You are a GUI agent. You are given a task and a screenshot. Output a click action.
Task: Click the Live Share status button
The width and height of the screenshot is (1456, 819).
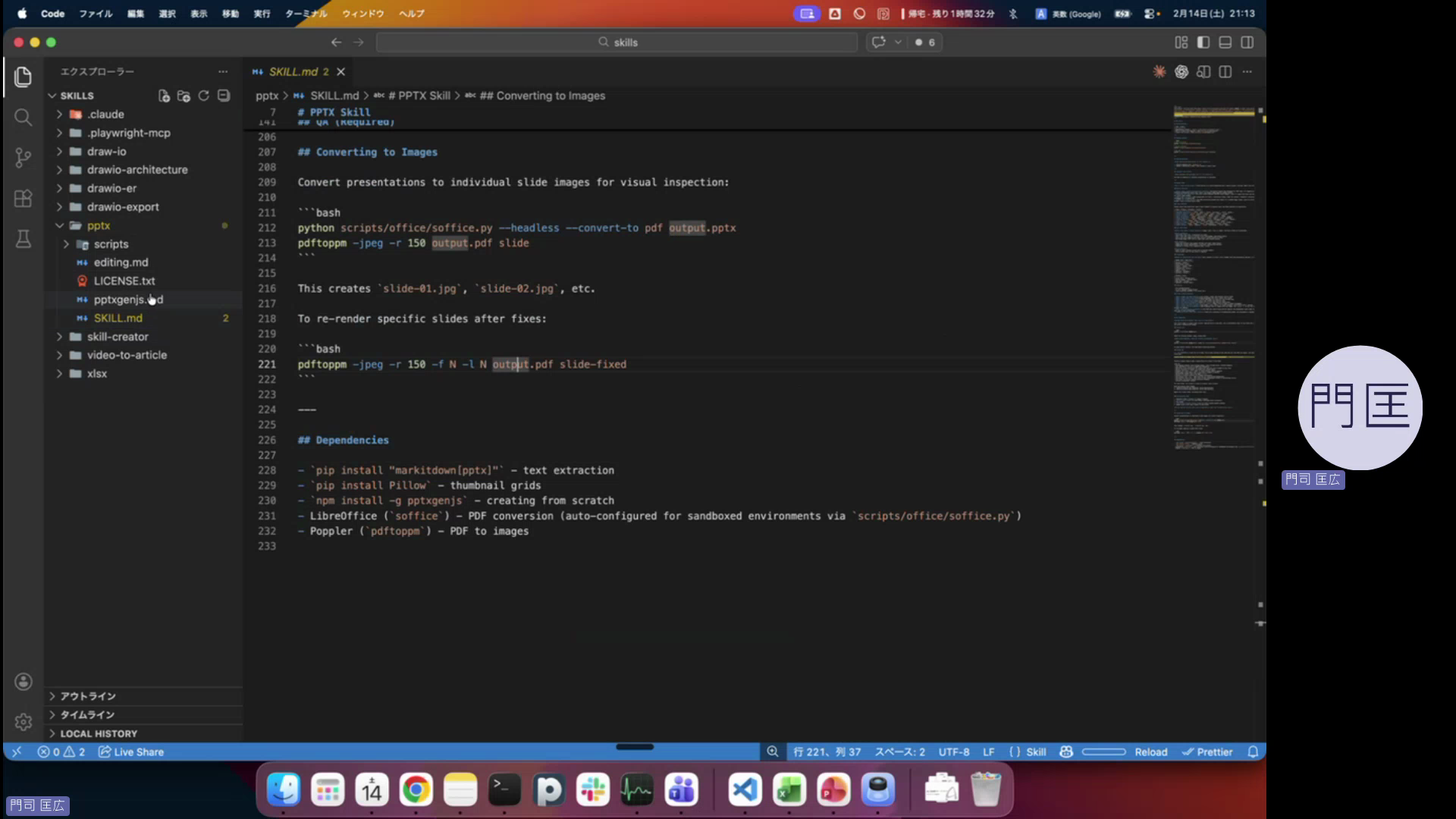[131, 752]
